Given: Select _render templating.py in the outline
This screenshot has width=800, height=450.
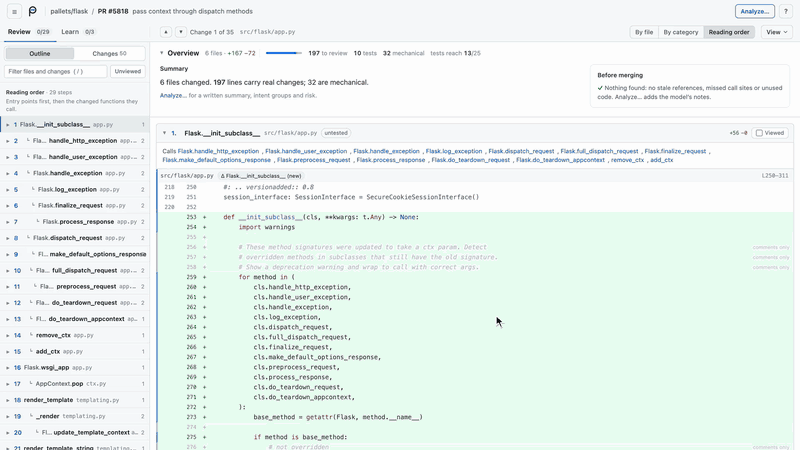Looking at the screenshot, I should pyautogui.click(x=75, y=416).
